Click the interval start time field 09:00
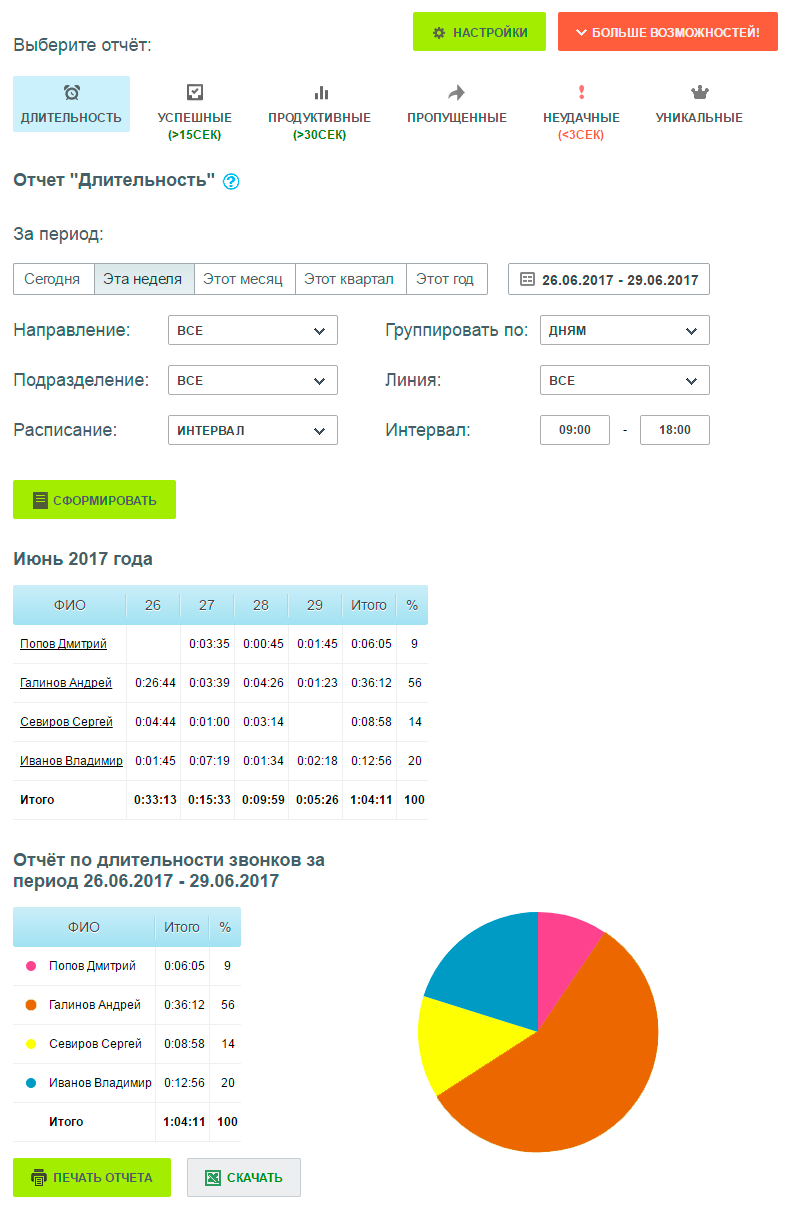 [x=575, y=430]
